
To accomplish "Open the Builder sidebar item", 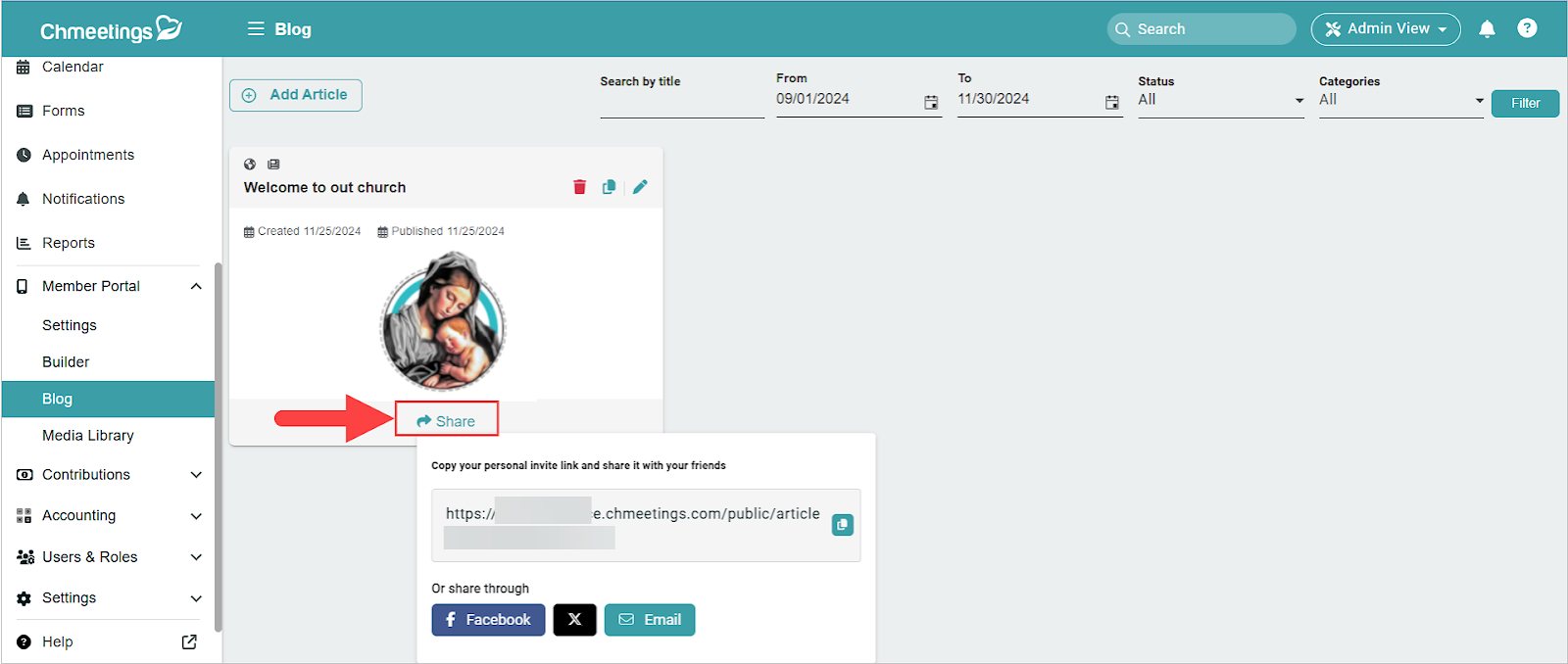I will tap(66, 362).
